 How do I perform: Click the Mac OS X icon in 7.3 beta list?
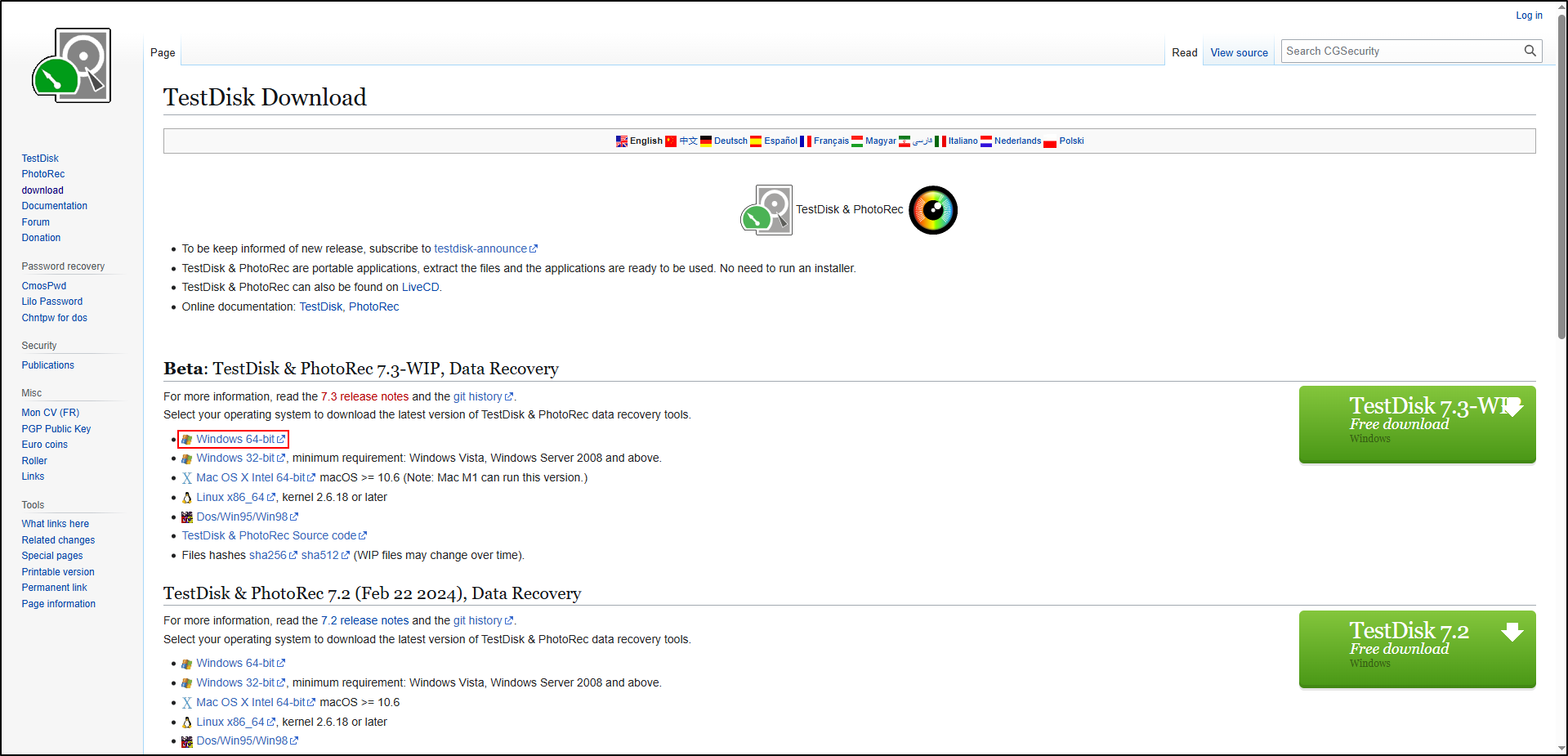click(187, 478)
